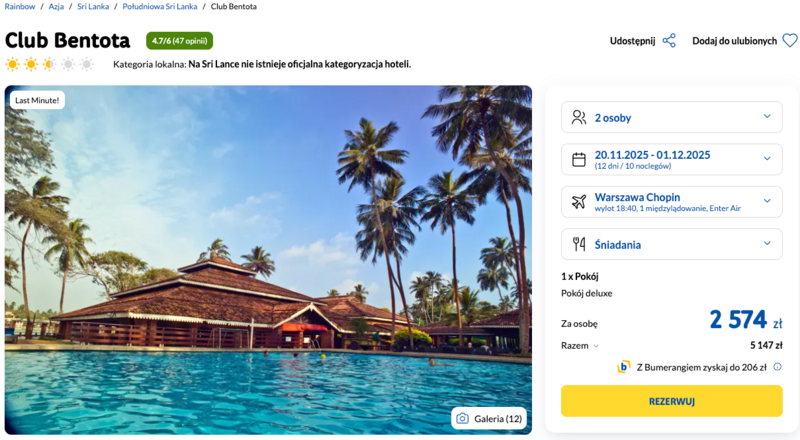Click the calendar icon in date field
This screenshot has height=440, width=800.
point(579,159)
